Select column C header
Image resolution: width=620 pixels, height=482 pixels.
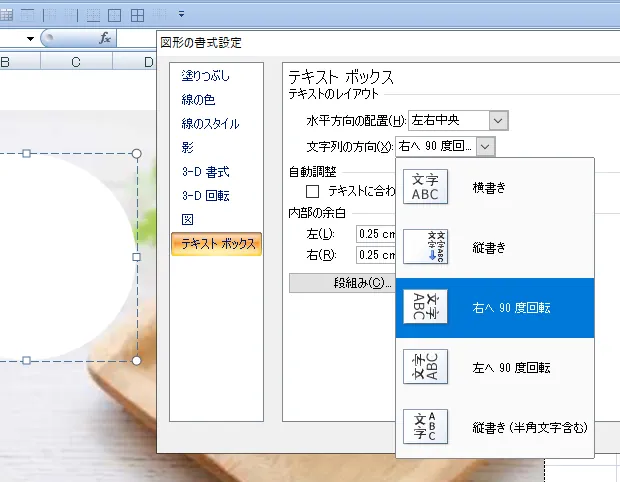pos(76,62)
